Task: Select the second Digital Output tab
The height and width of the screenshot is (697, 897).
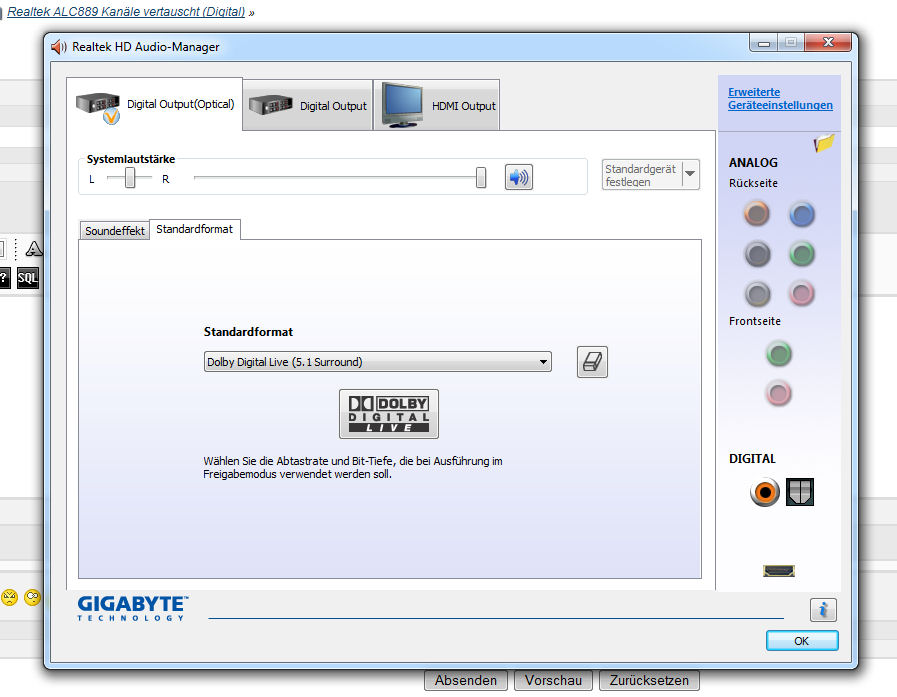Action: [307, 106]
